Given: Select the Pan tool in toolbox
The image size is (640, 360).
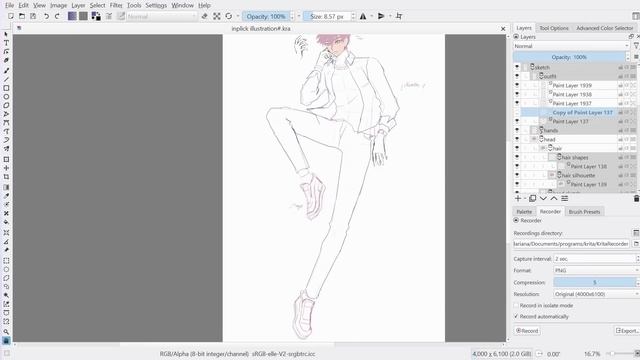Looking at the screenshot, I should [6, 340].
